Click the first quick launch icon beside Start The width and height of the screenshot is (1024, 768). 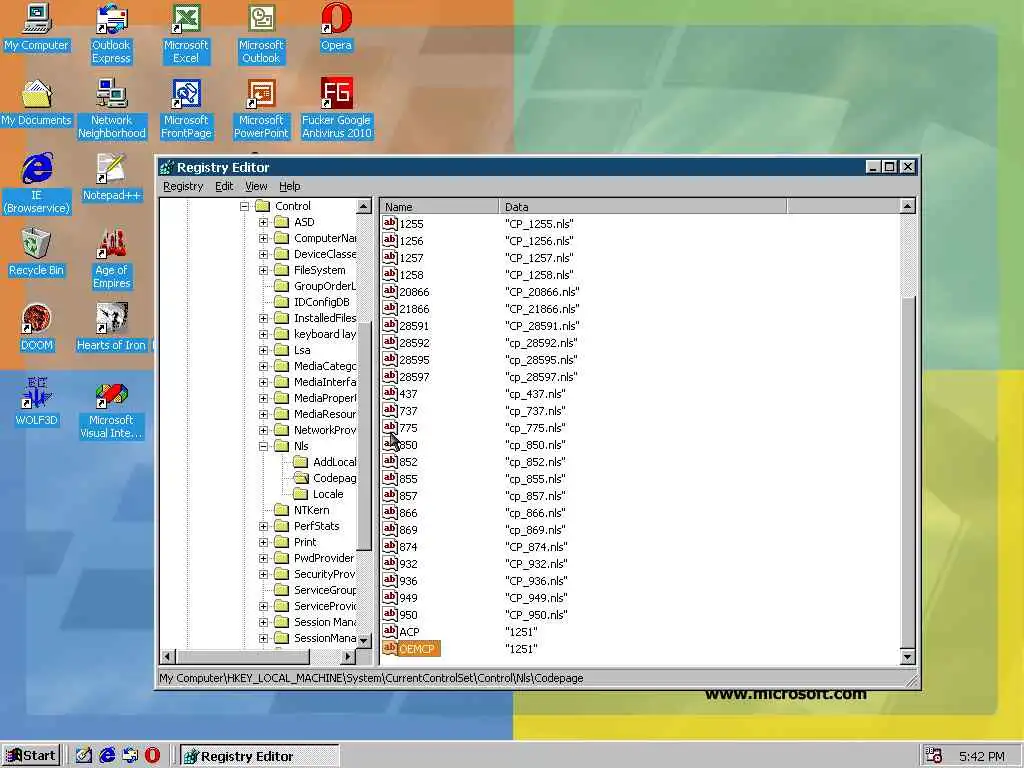84,756
